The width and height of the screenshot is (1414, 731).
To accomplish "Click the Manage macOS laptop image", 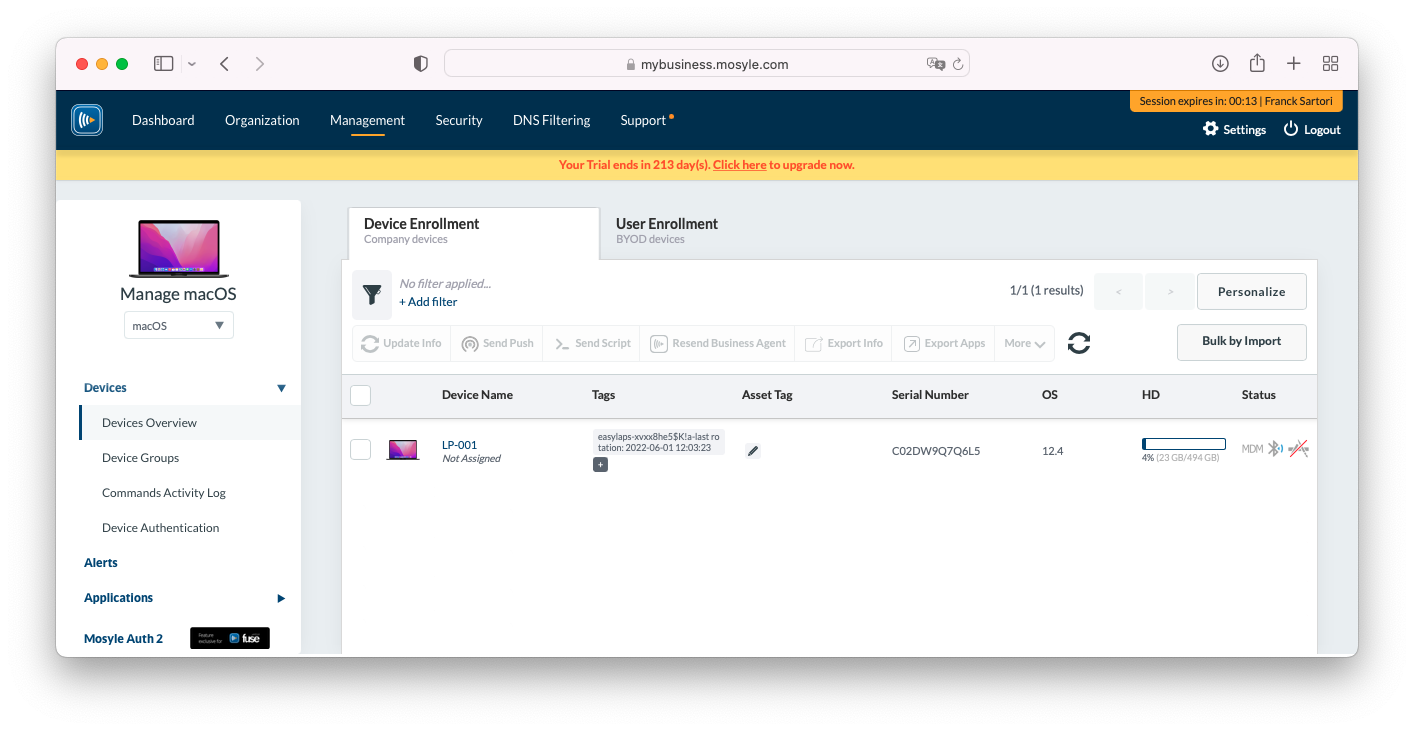I will [x=179, y=249].
